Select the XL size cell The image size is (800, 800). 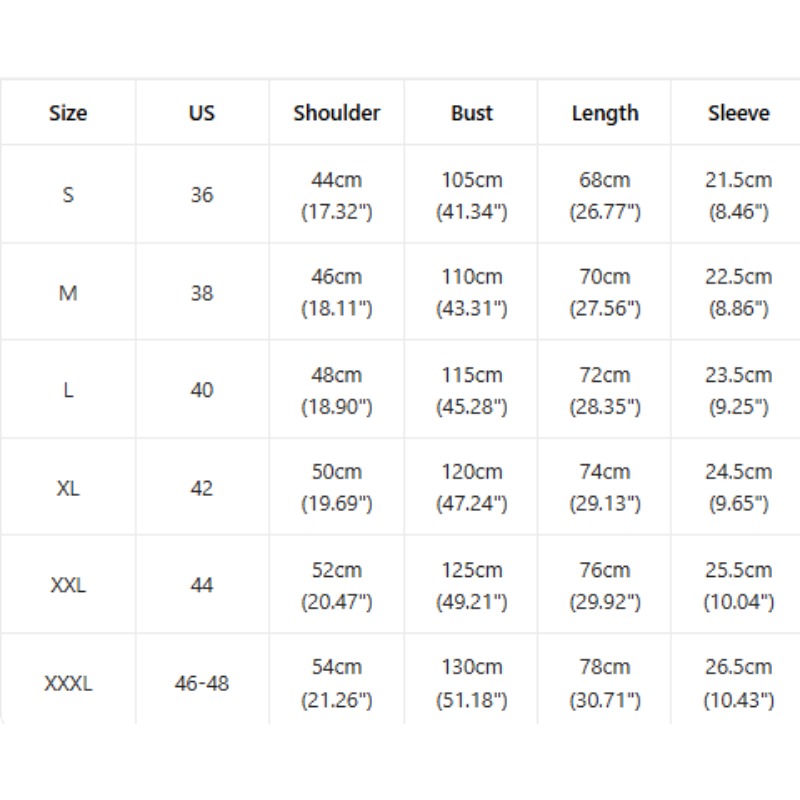tap(68, 488)
